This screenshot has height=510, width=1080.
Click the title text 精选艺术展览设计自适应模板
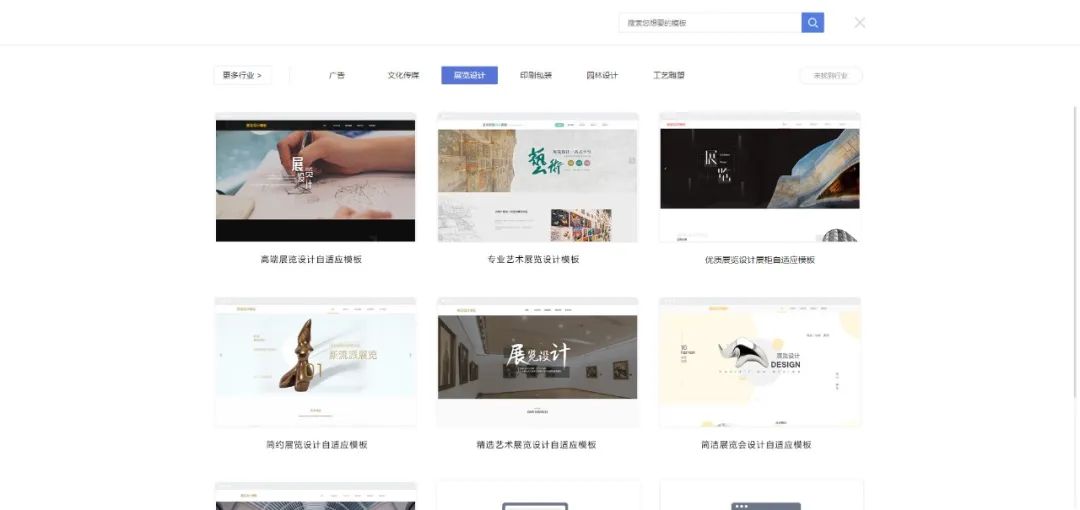coord(537,445)
